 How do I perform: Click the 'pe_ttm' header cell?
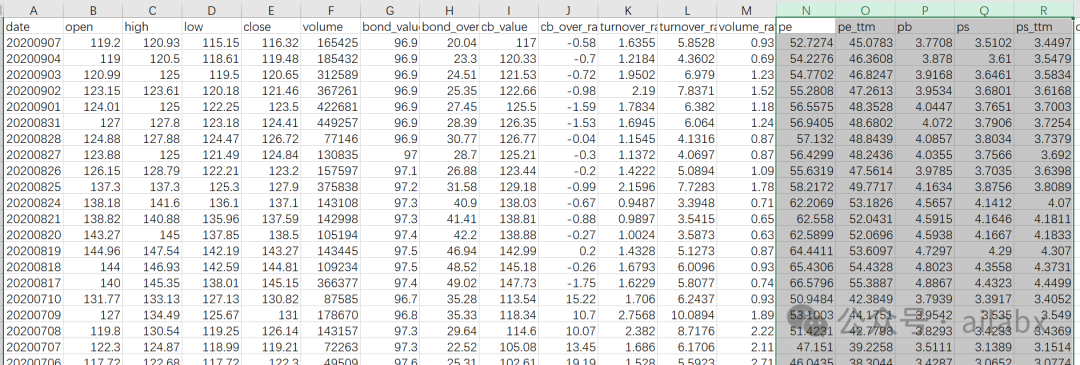tap(865, 27)
